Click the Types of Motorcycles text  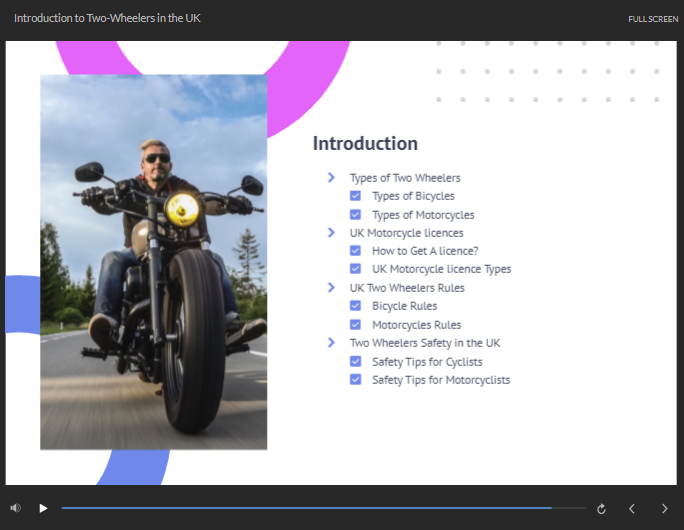click(x=423, y=215)
